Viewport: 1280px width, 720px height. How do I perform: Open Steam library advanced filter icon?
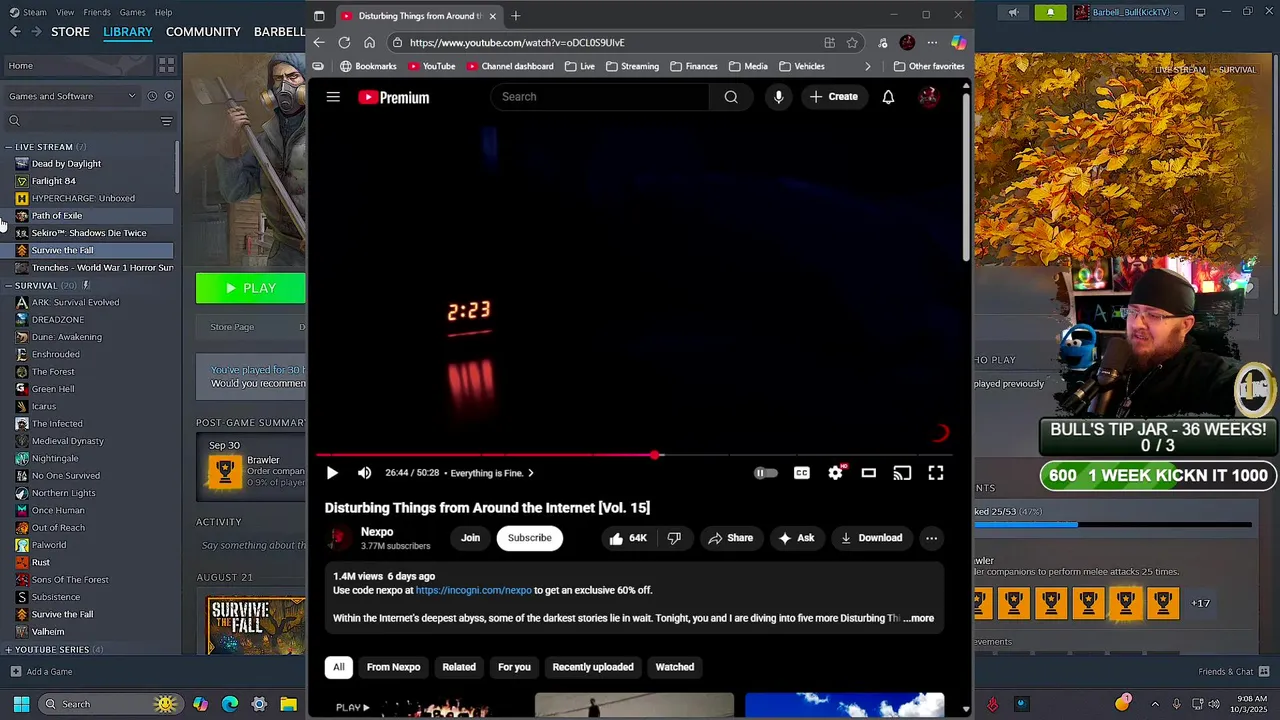pyautogui.click(x=166, y=121)
